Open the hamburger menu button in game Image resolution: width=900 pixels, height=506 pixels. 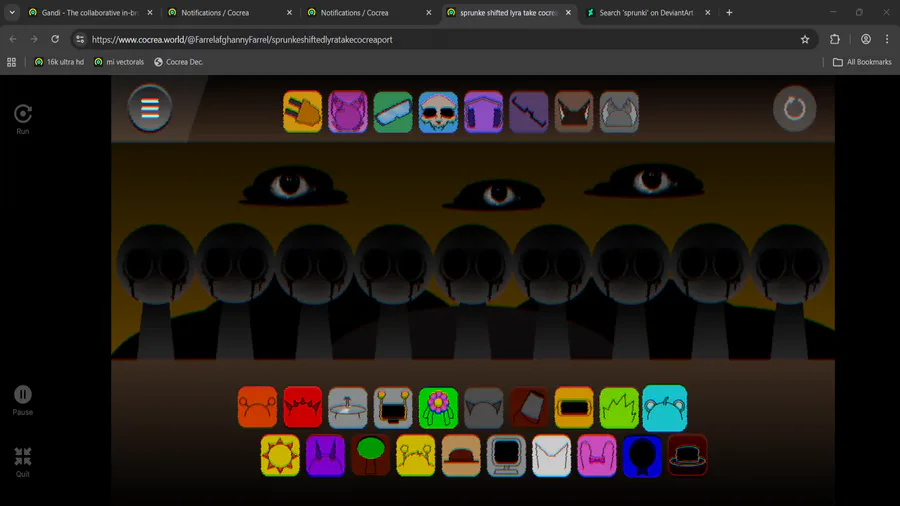point(150,108)
